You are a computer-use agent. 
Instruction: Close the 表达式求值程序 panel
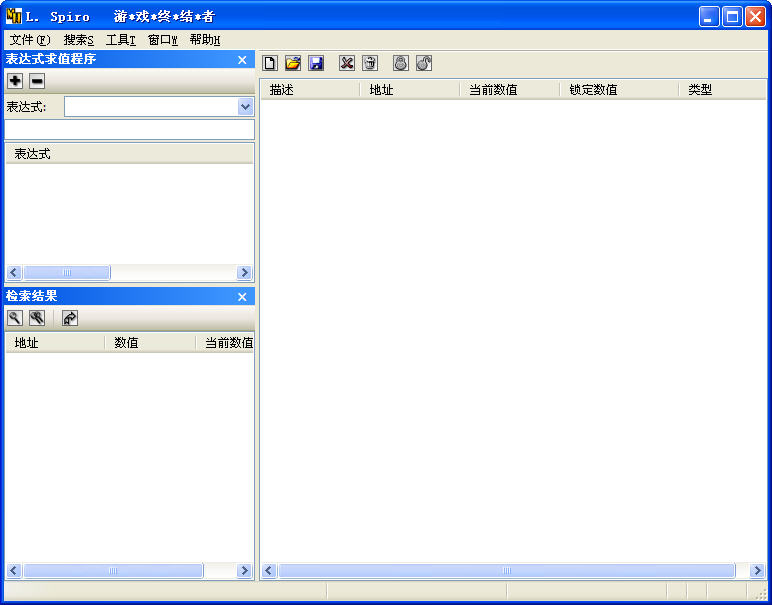pyautogui.click(x=242, y=60)
